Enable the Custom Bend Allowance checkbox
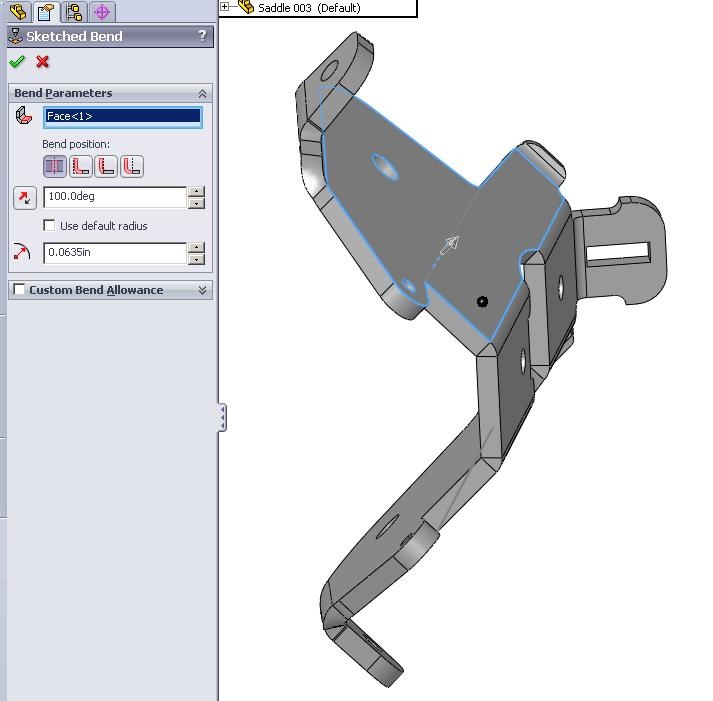The height and width of the screenshot is (701, 713). click(19, 289)
